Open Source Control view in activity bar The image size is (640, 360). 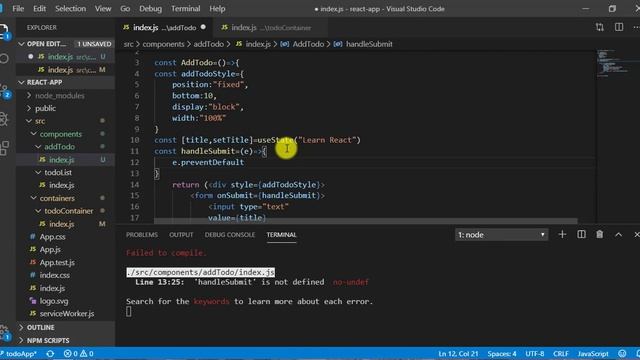(4, 91)
